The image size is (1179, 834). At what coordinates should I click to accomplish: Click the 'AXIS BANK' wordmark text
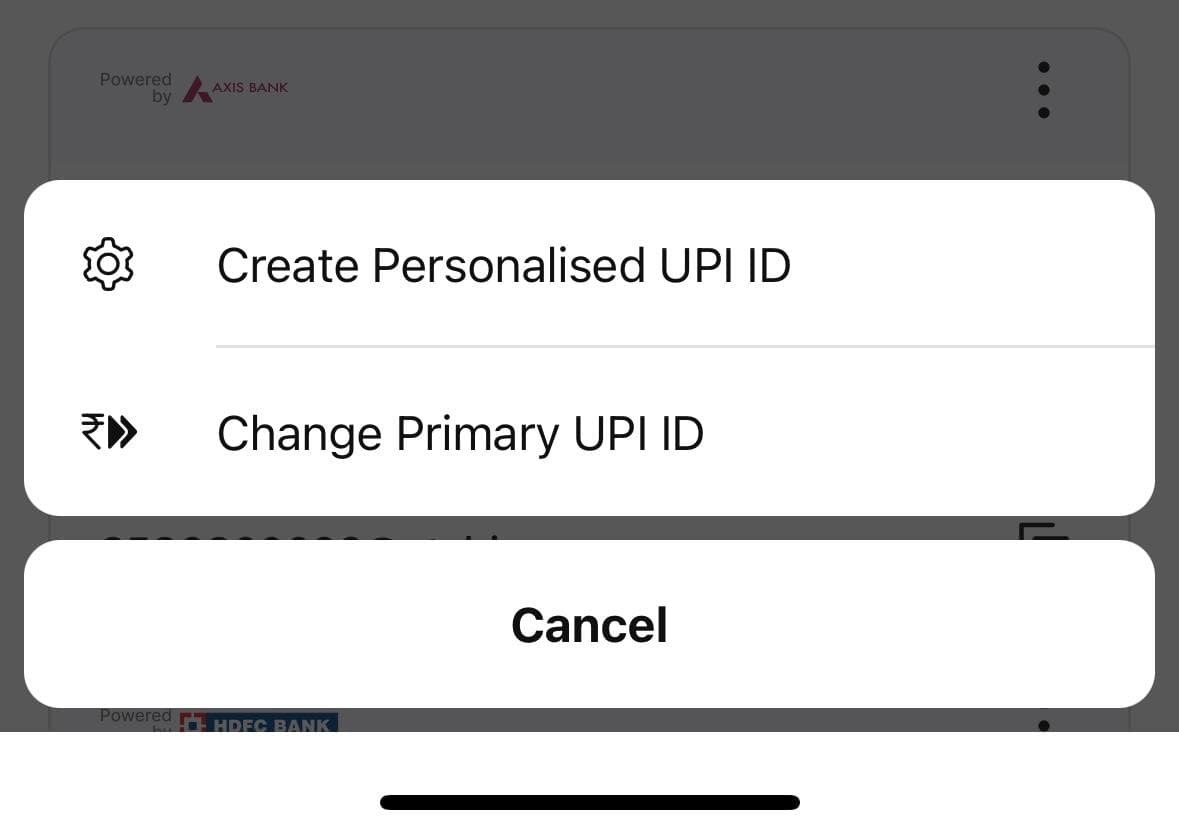point(250,88)
